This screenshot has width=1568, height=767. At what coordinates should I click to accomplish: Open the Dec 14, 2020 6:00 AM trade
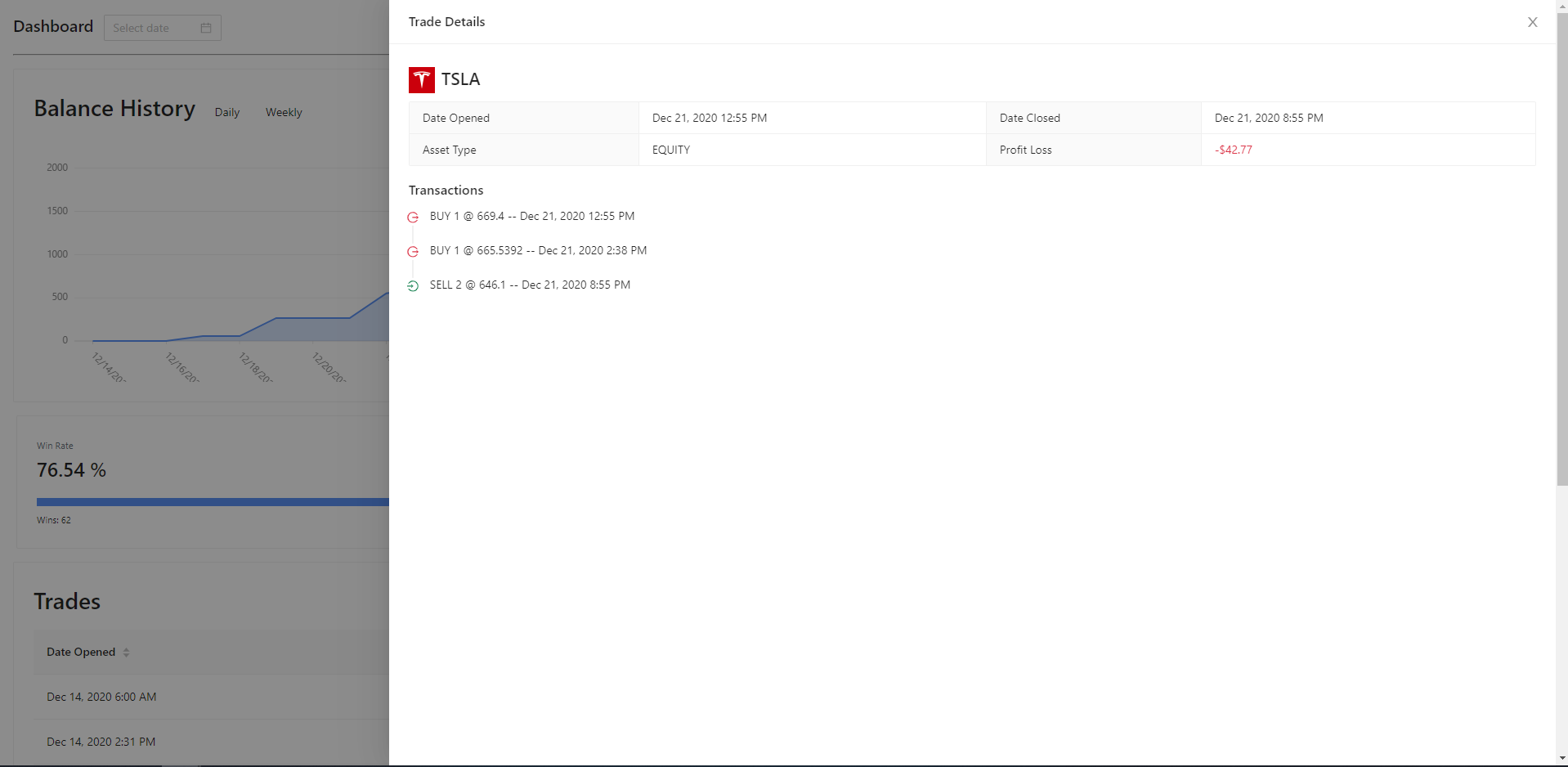pos(101,697)
